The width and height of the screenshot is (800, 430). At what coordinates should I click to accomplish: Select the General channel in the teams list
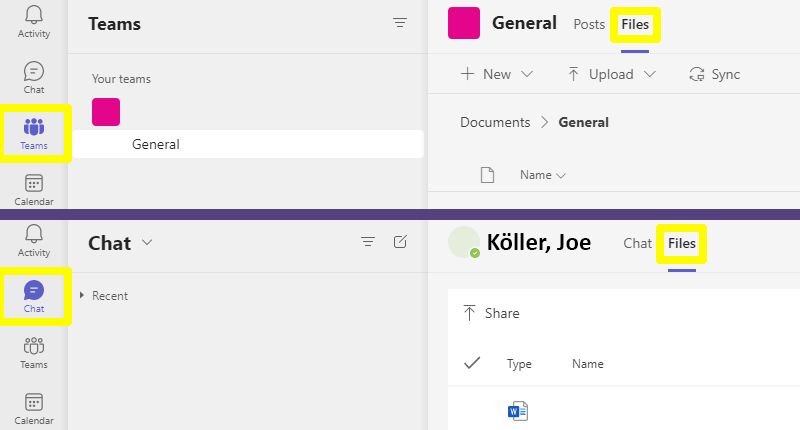pyautogui.click(x=248, y=144)
